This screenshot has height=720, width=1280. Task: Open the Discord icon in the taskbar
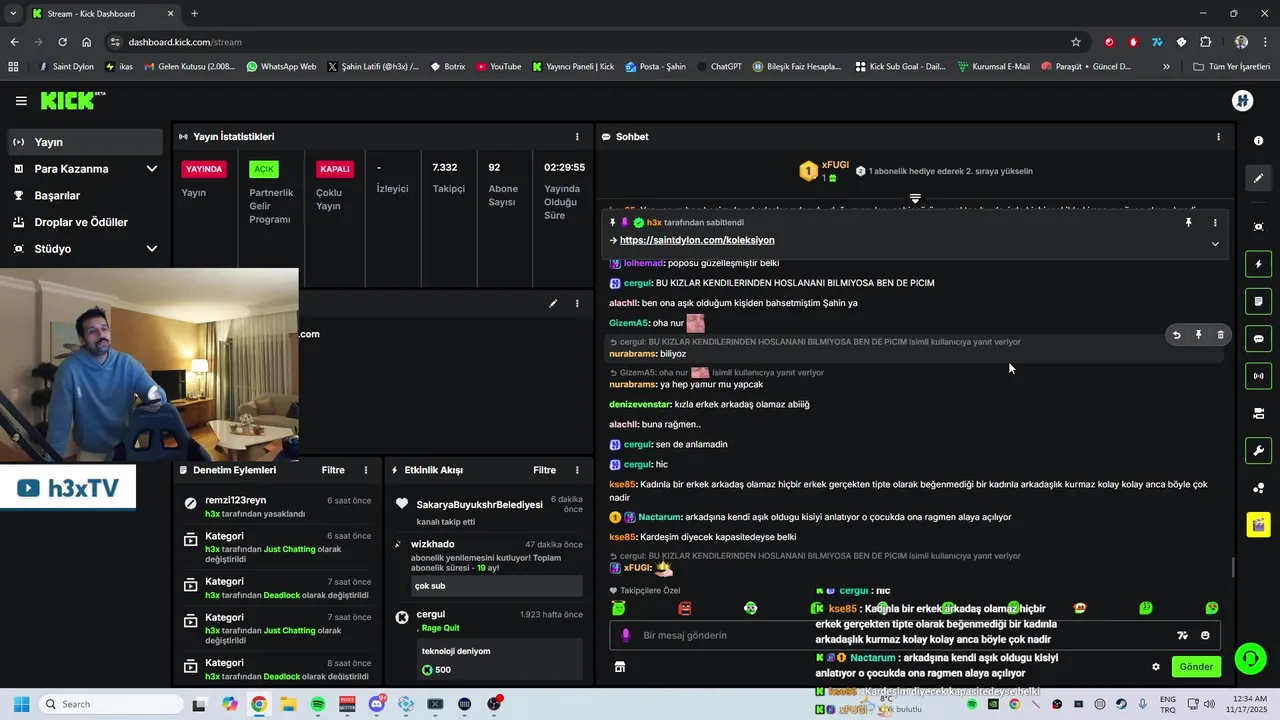click(377, 704)
